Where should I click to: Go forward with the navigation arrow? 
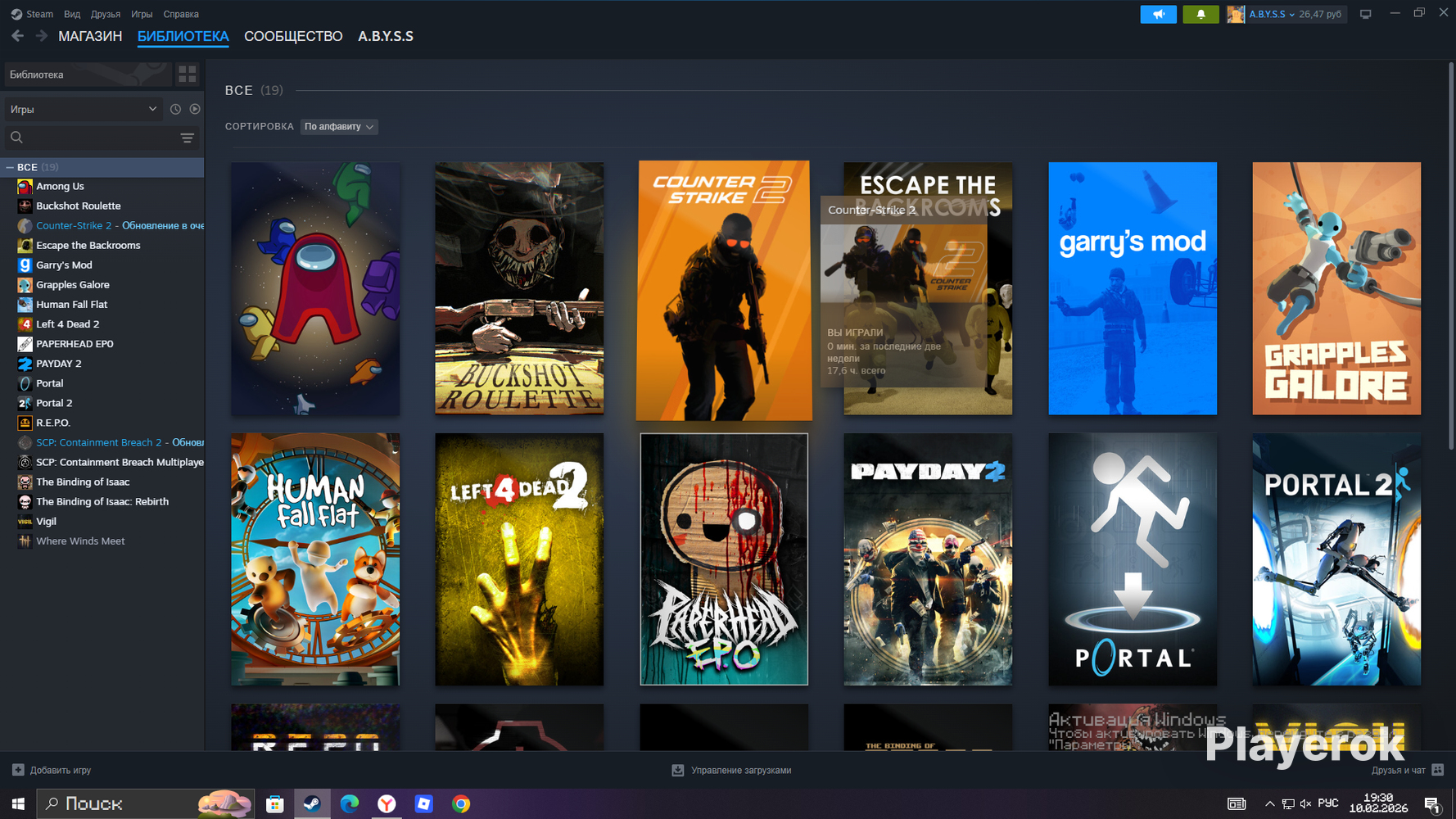click(41, 36)
